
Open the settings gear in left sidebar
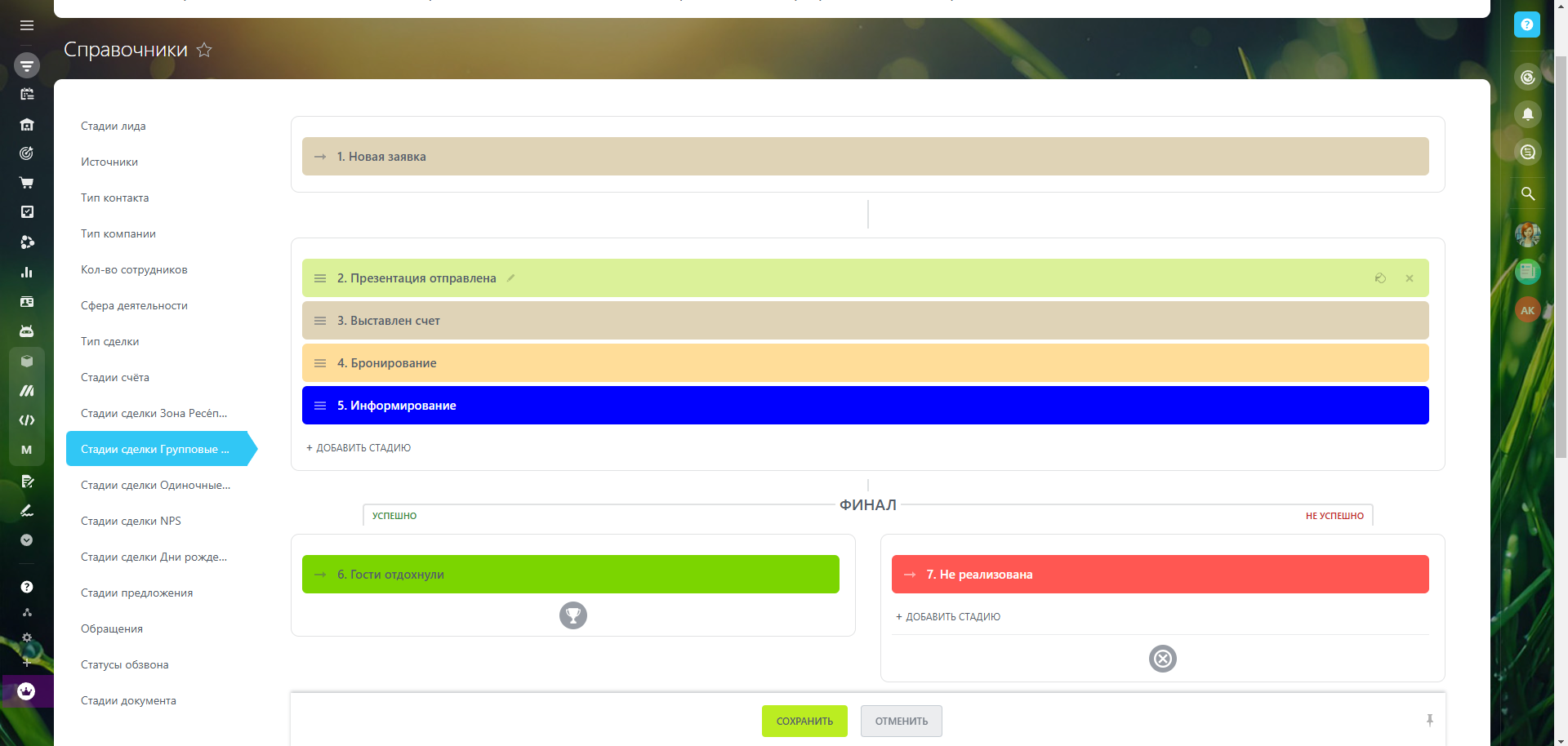(x=27, y=637)
